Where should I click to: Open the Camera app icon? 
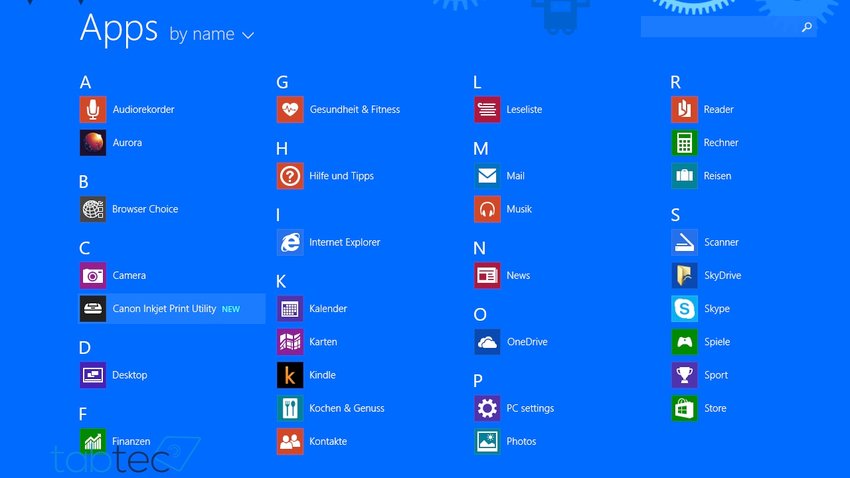(93, 275)
